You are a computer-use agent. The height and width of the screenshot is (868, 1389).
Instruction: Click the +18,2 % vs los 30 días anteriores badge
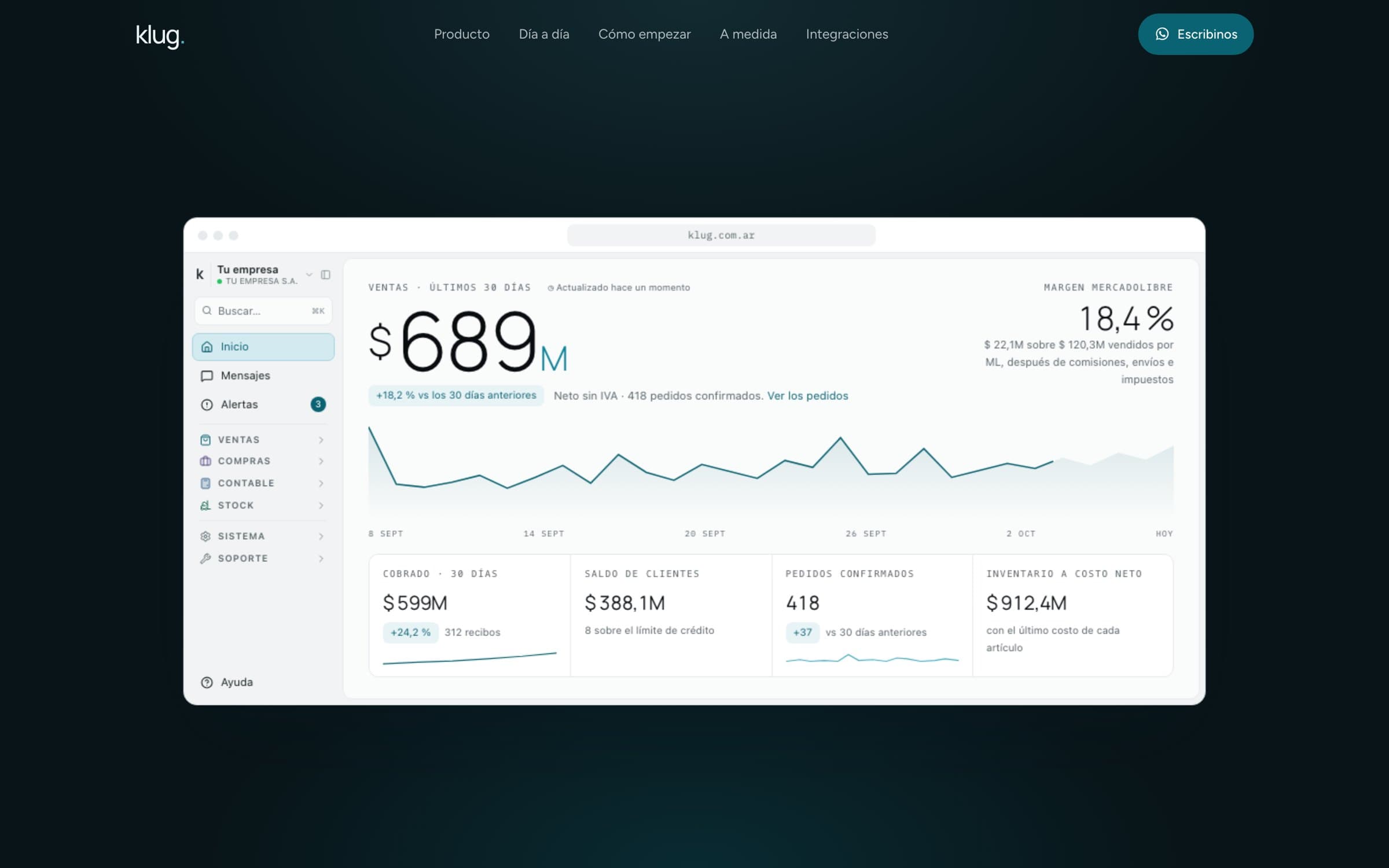[456, 395]
